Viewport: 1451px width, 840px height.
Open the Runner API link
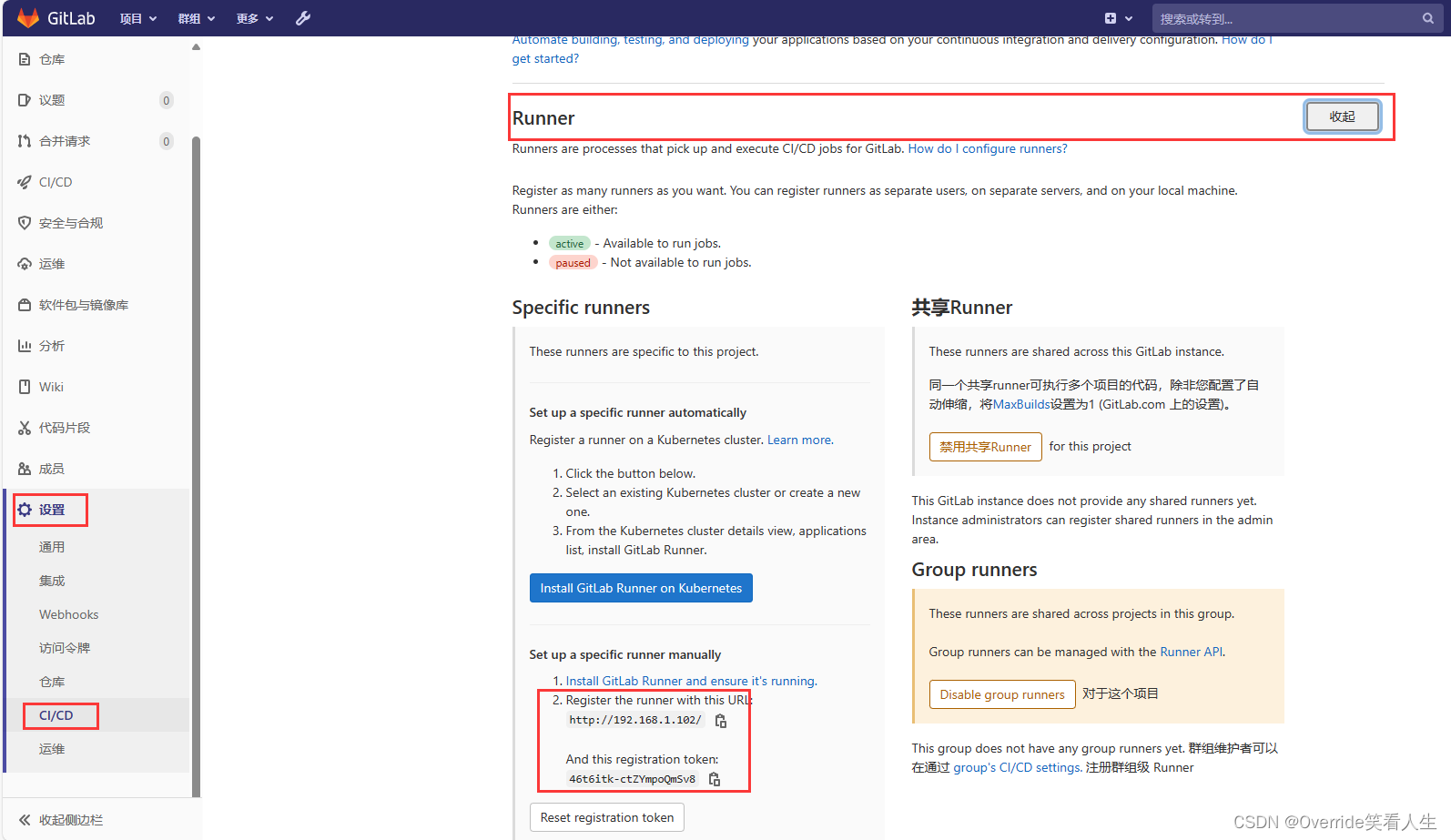pos(1192,652)
